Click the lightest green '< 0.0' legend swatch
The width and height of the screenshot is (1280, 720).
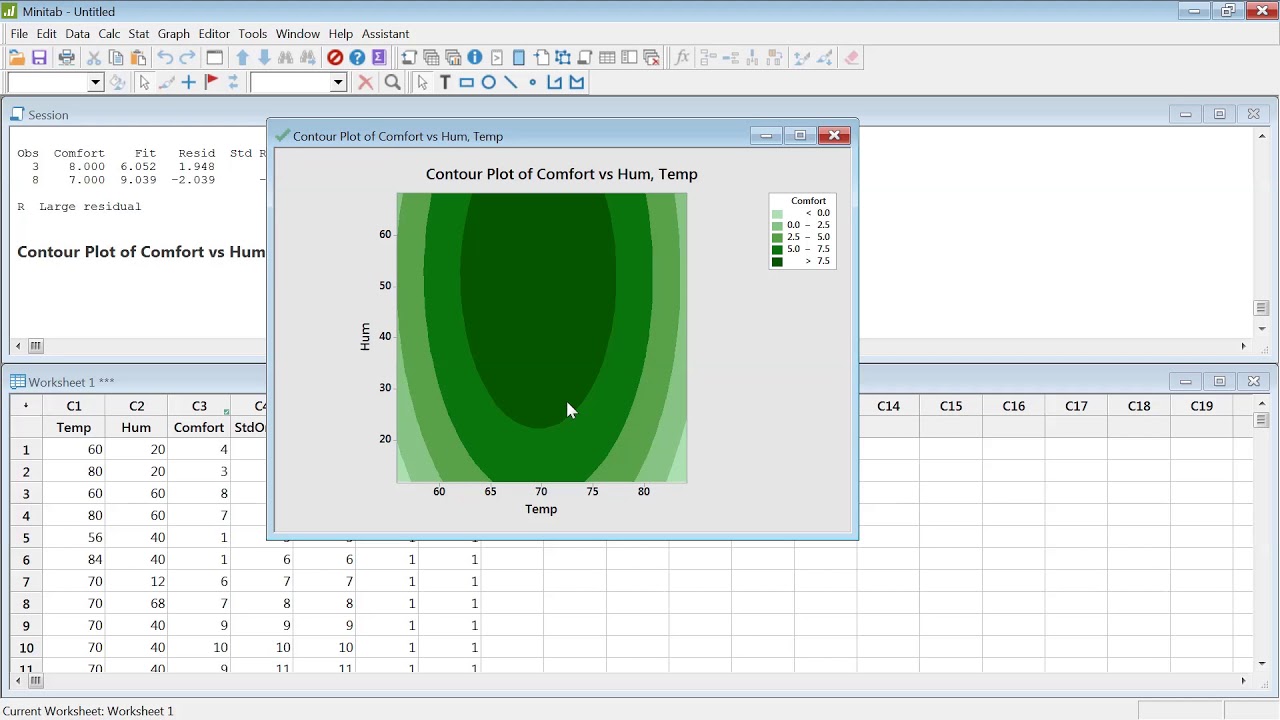tap(777, 214)
